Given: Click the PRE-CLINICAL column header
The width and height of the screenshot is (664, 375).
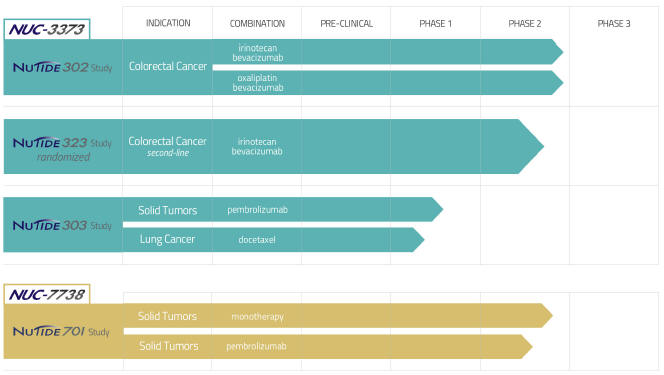Looking at the screenshot, I should [346, 23].
